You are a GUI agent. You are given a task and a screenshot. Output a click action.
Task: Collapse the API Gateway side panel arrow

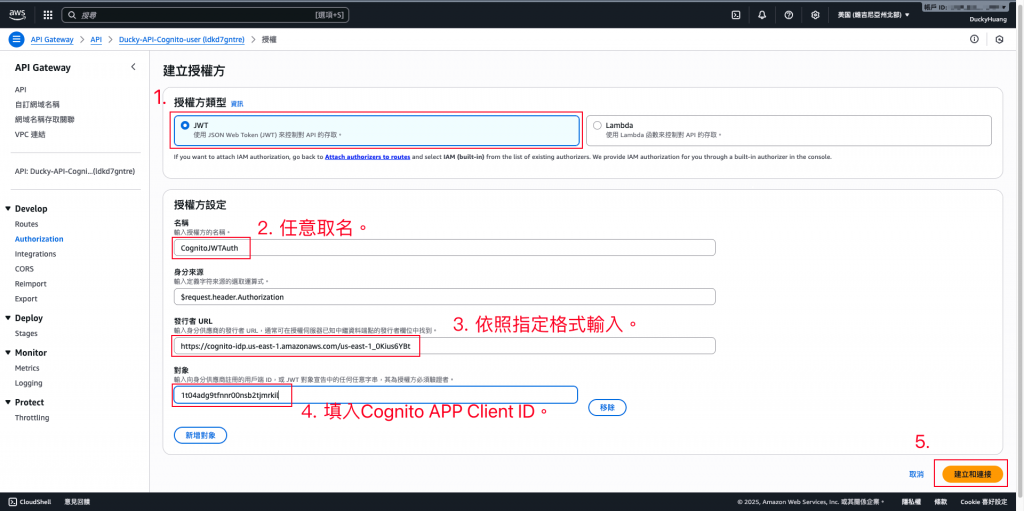tap(133, 67)
